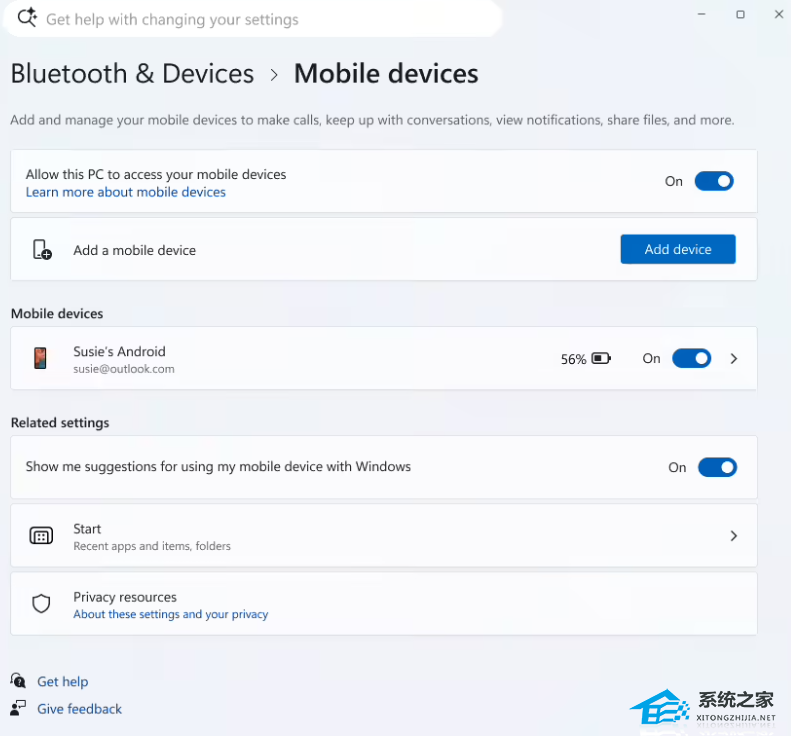Click the Privacy resources shield icon
The height and width of the screenshot is (736, 791).
pyautogui.click(x=41, y=603)
